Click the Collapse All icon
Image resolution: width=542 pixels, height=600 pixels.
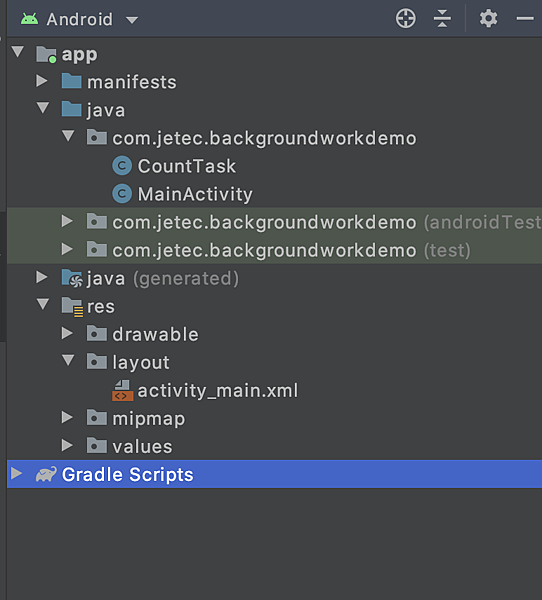[x=442, y=18]
